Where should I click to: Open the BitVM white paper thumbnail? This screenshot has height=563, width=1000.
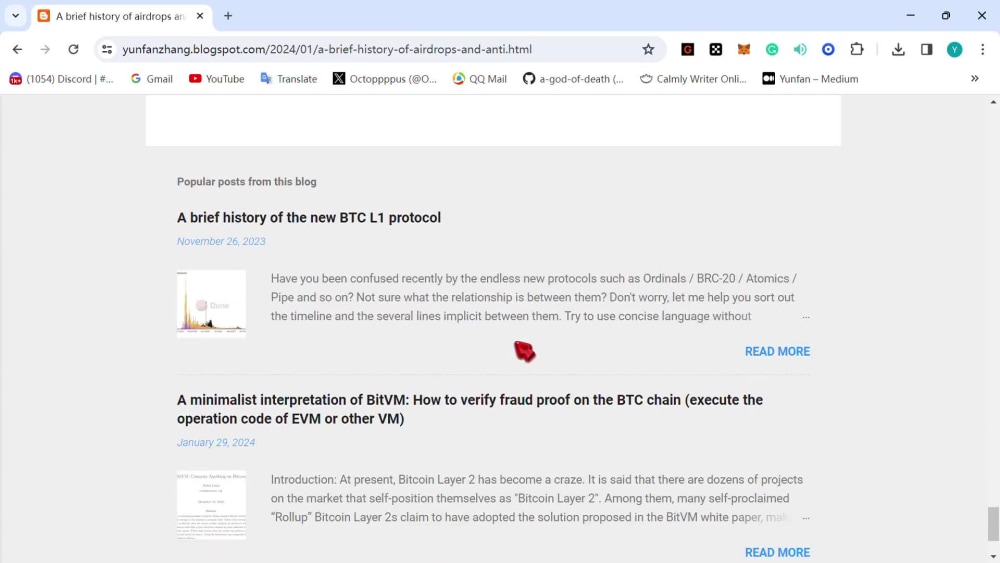[x=211, y=505]
